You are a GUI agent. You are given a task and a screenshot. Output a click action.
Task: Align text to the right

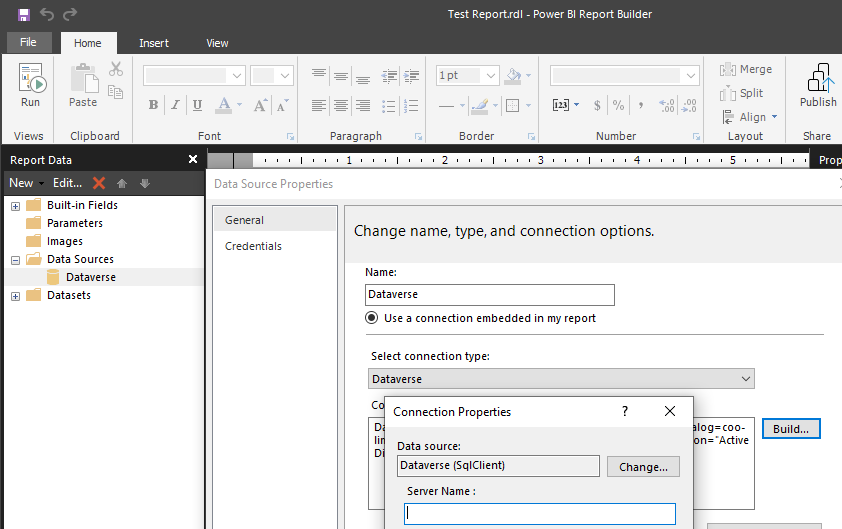point(364,105)
